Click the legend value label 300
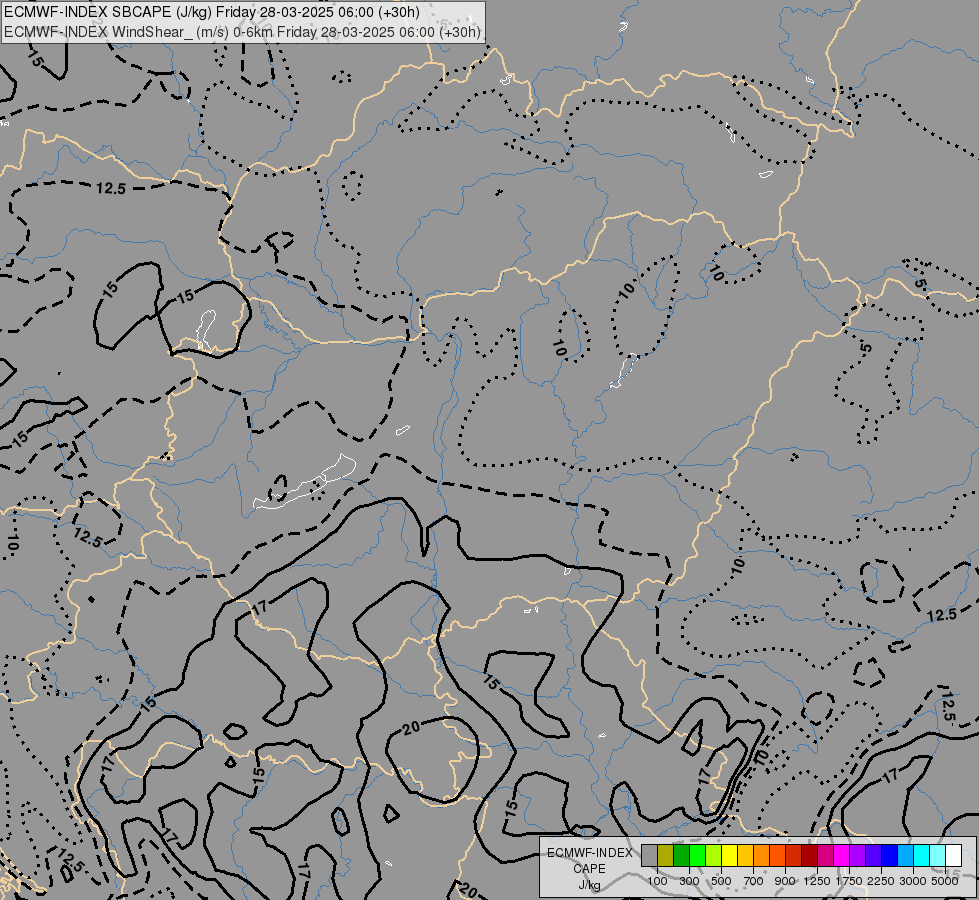The width and height of the screenshot is (979, 900). pos(689,881)
